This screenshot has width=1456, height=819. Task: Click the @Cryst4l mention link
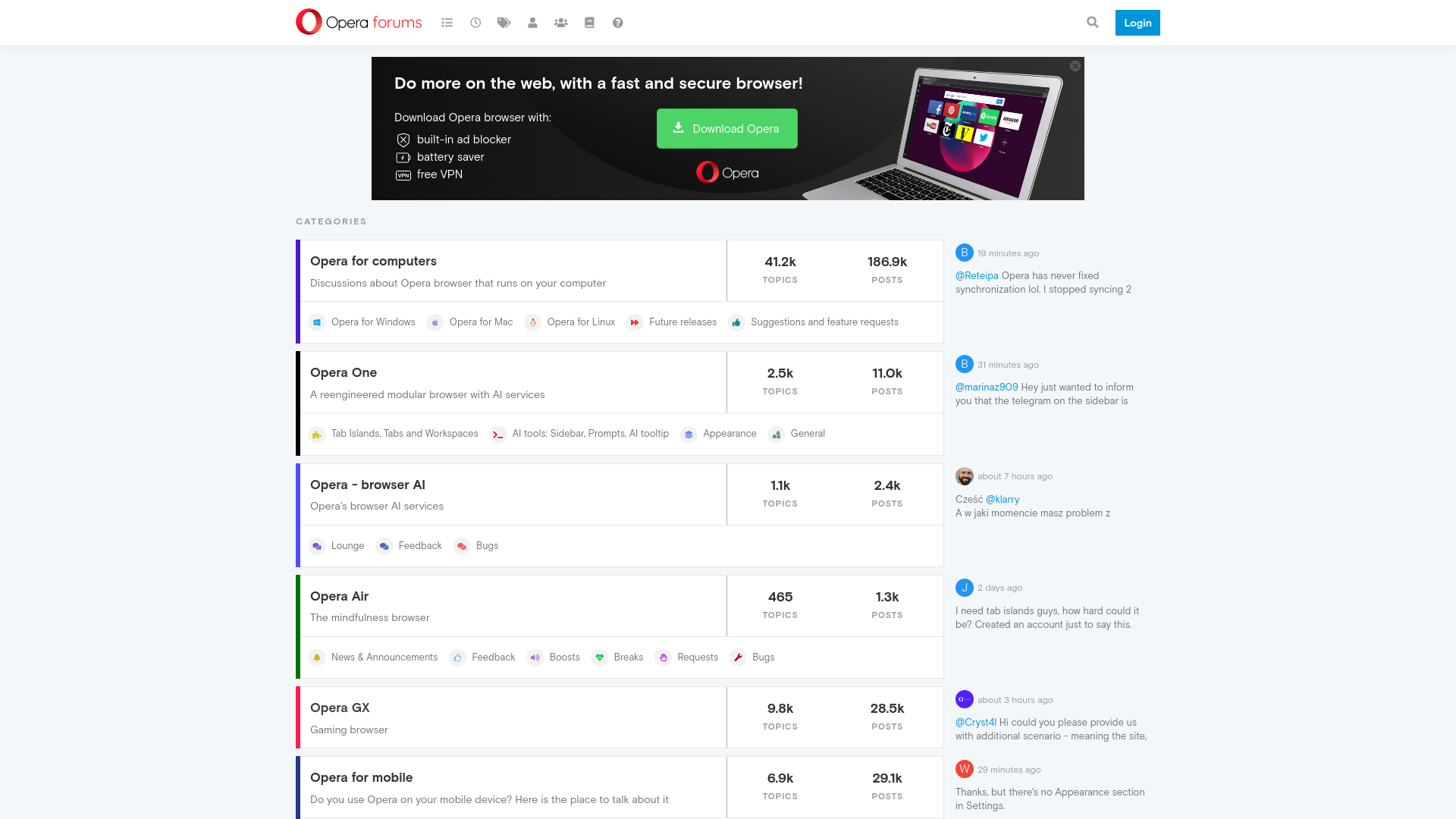[976, 723]
